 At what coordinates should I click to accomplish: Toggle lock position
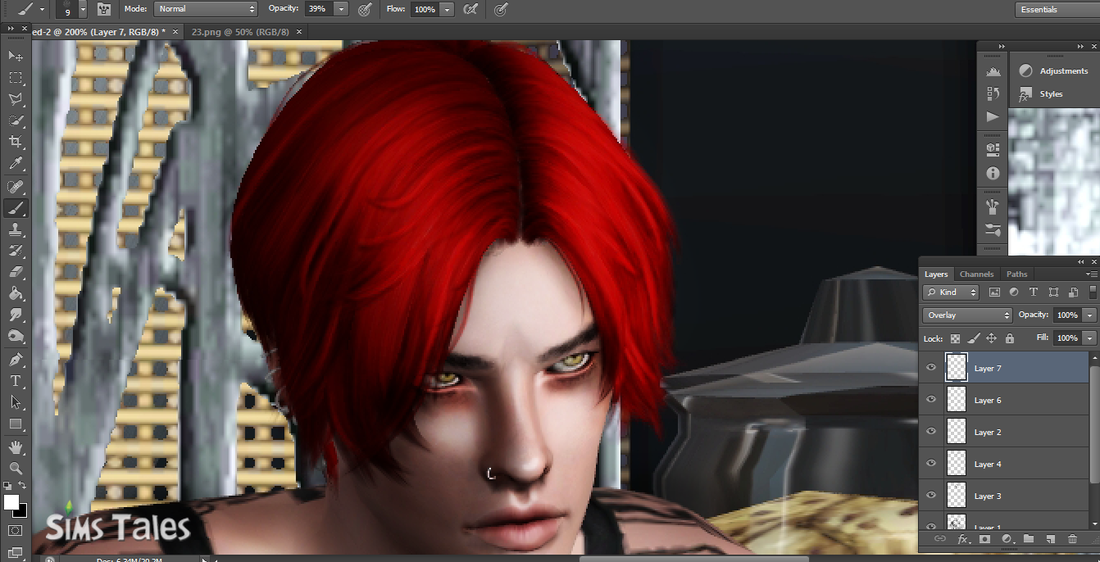[x=991, y=338]
